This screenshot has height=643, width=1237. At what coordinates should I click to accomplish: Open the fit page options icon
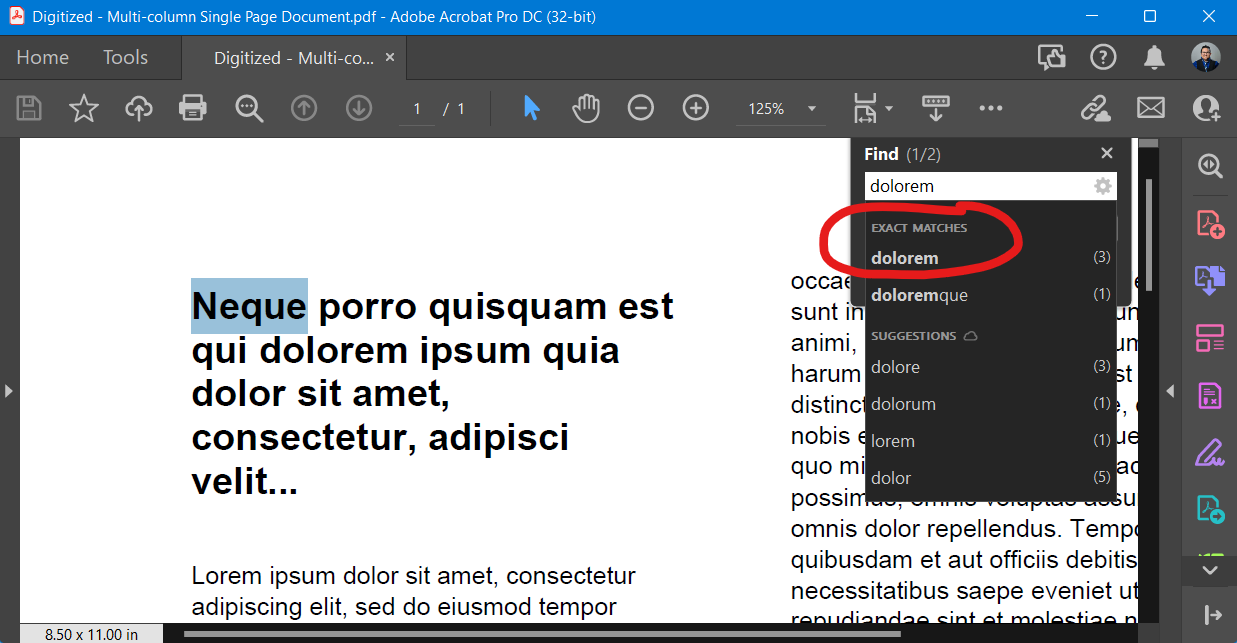point(864,108)
